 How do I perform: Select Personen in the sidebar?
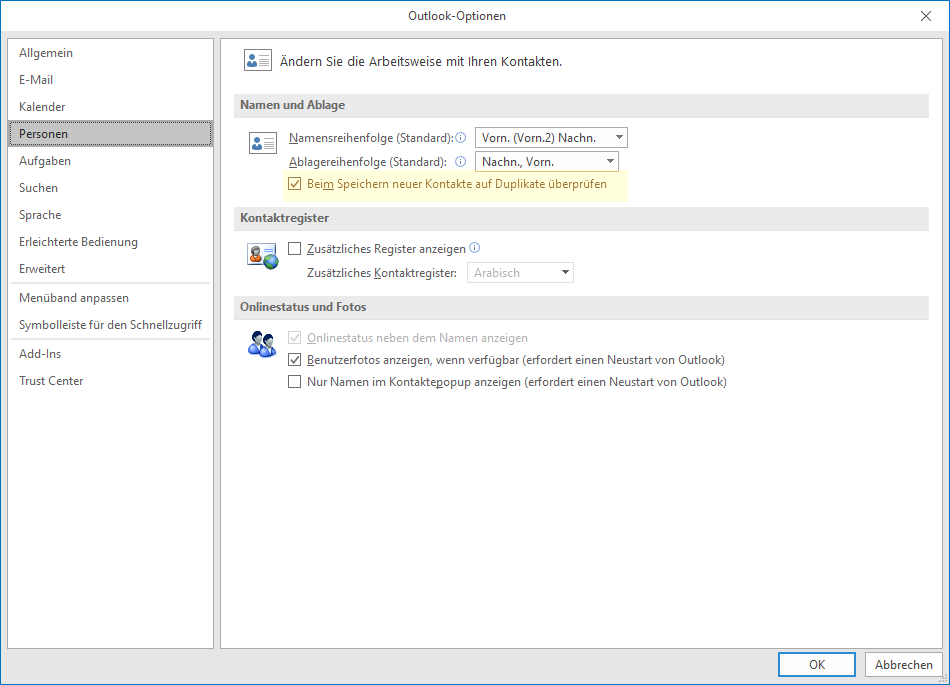point(110,134)
